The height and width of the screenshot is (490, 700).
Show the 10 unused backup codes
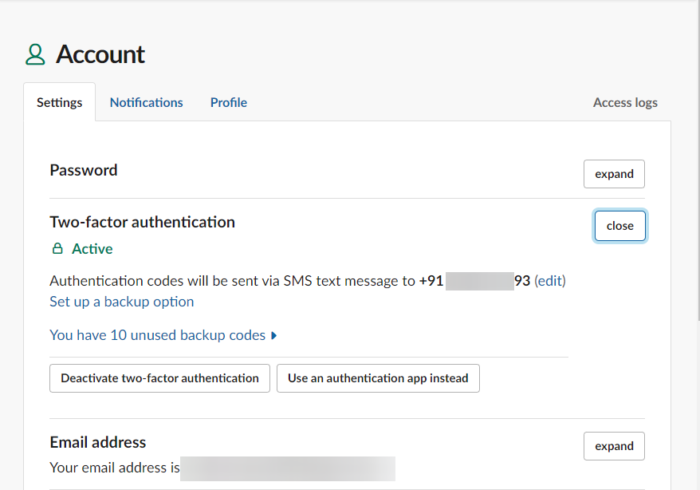[x=157, y=335]
